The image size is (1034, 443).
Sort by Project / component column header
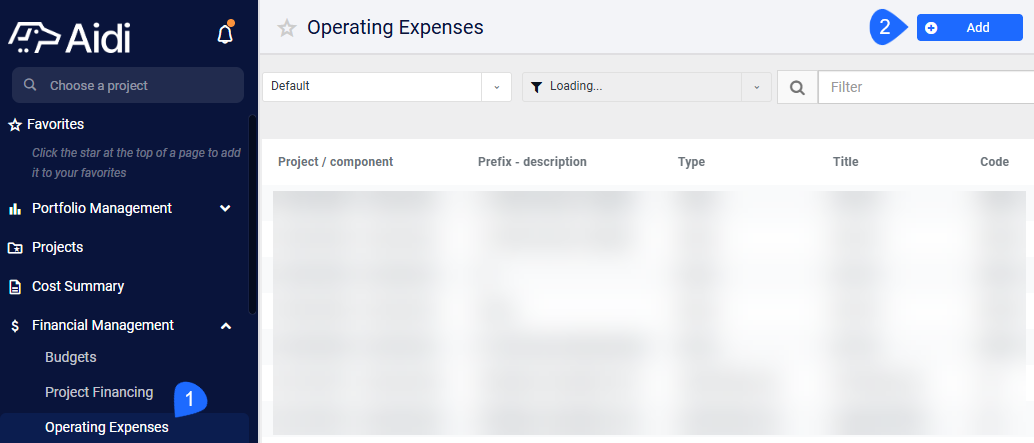pyautogui.click(x=336, y=162)
